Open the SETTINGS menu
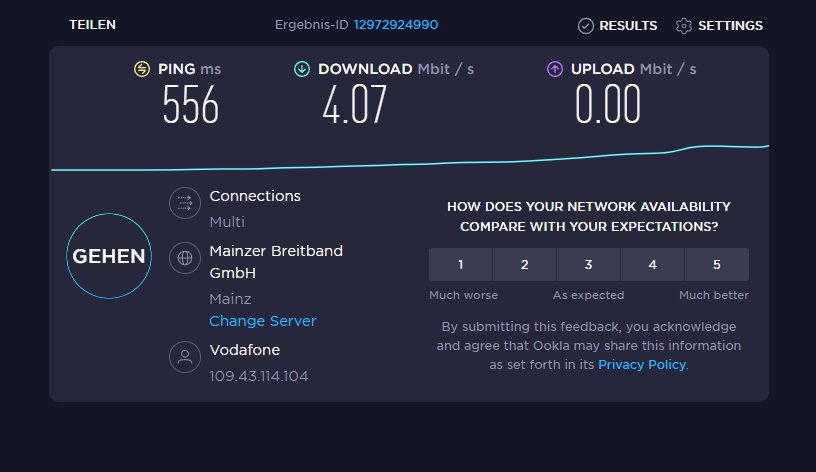Viewport: 816px width, 472px height. click(730, 26)
